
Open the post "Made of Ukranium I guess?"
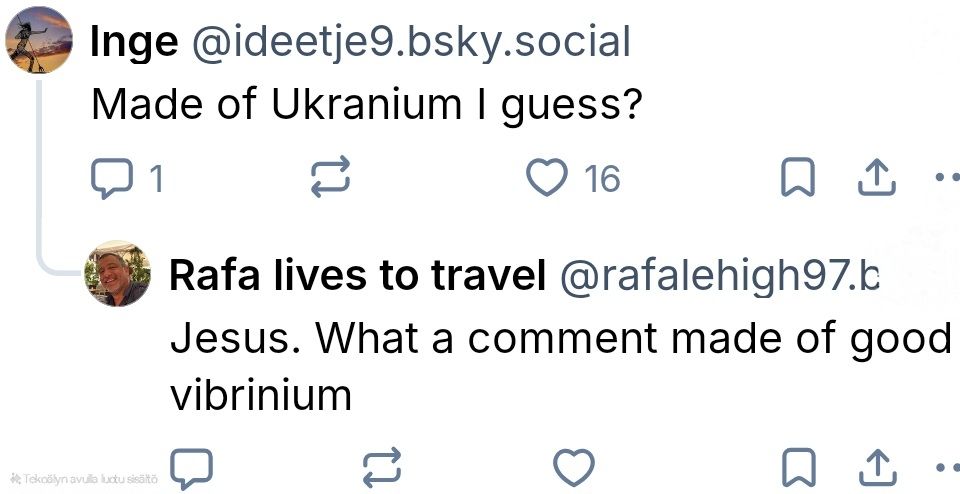point(366,104)
